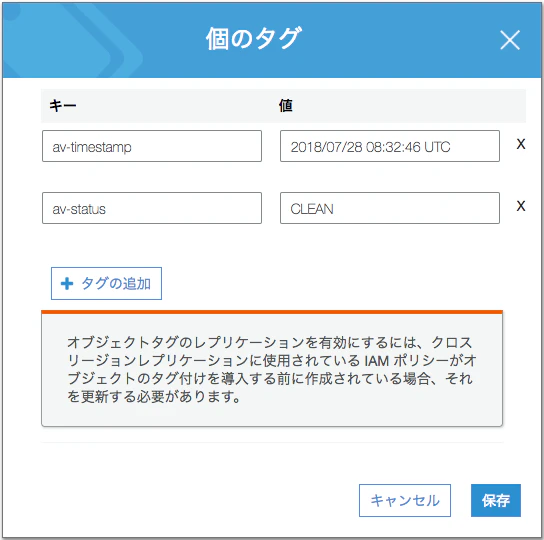Remove the av-status tag row
544x540 pixels.
point(520,206)
